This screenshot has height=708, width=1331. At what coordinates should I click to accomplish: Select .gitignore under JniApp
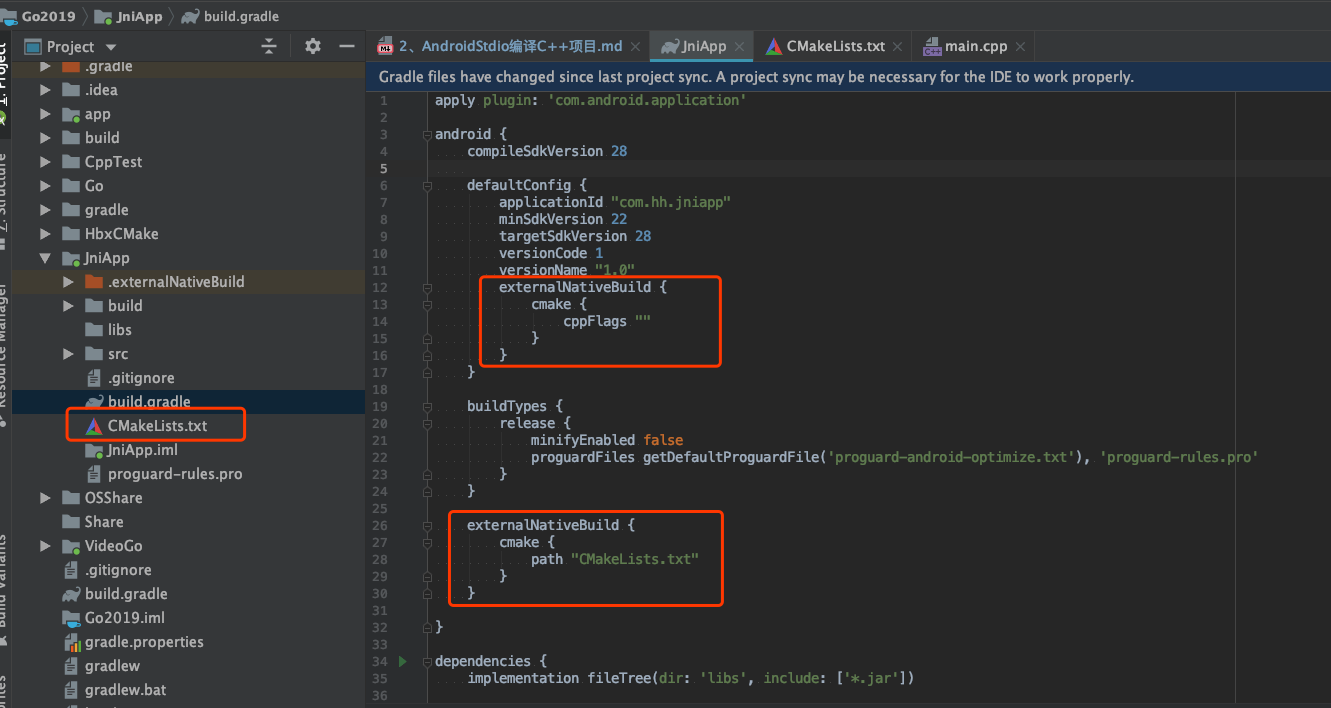(141, 378)
